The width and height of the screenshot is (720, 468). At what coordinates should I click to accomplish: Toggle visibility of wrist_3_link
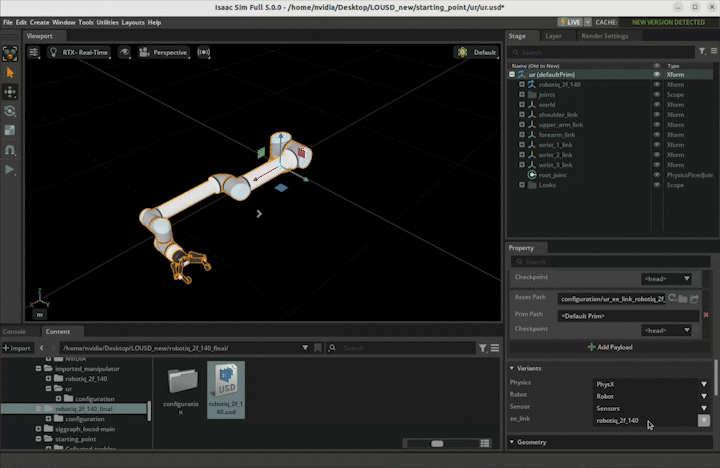tap(657, 165)
